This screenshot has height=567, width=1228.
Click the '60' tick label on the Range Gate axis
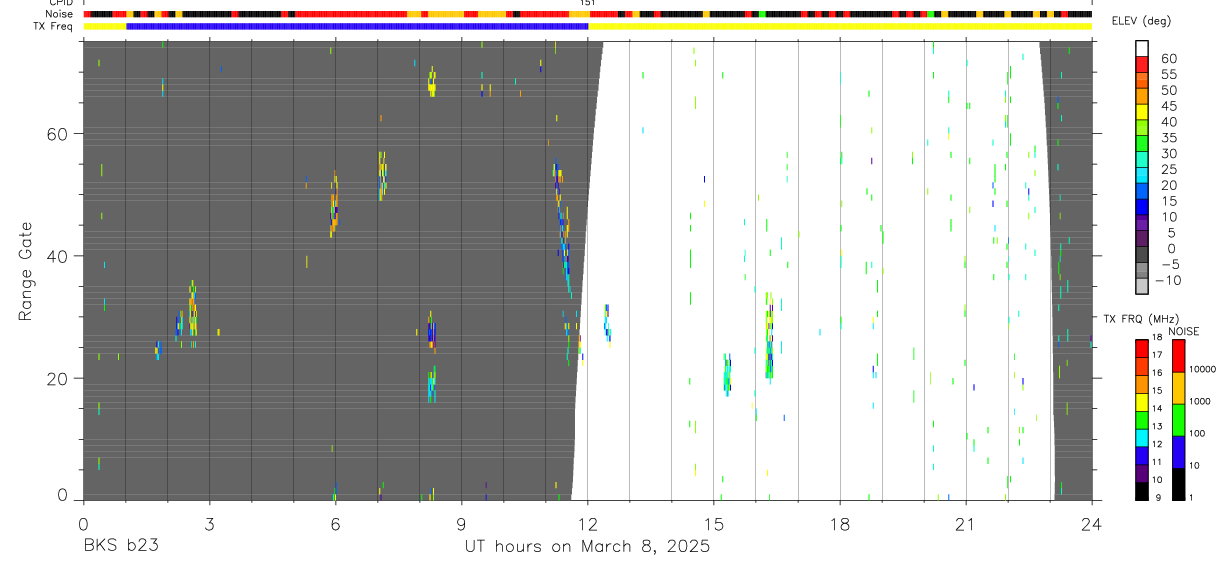[x=58, y=134]
